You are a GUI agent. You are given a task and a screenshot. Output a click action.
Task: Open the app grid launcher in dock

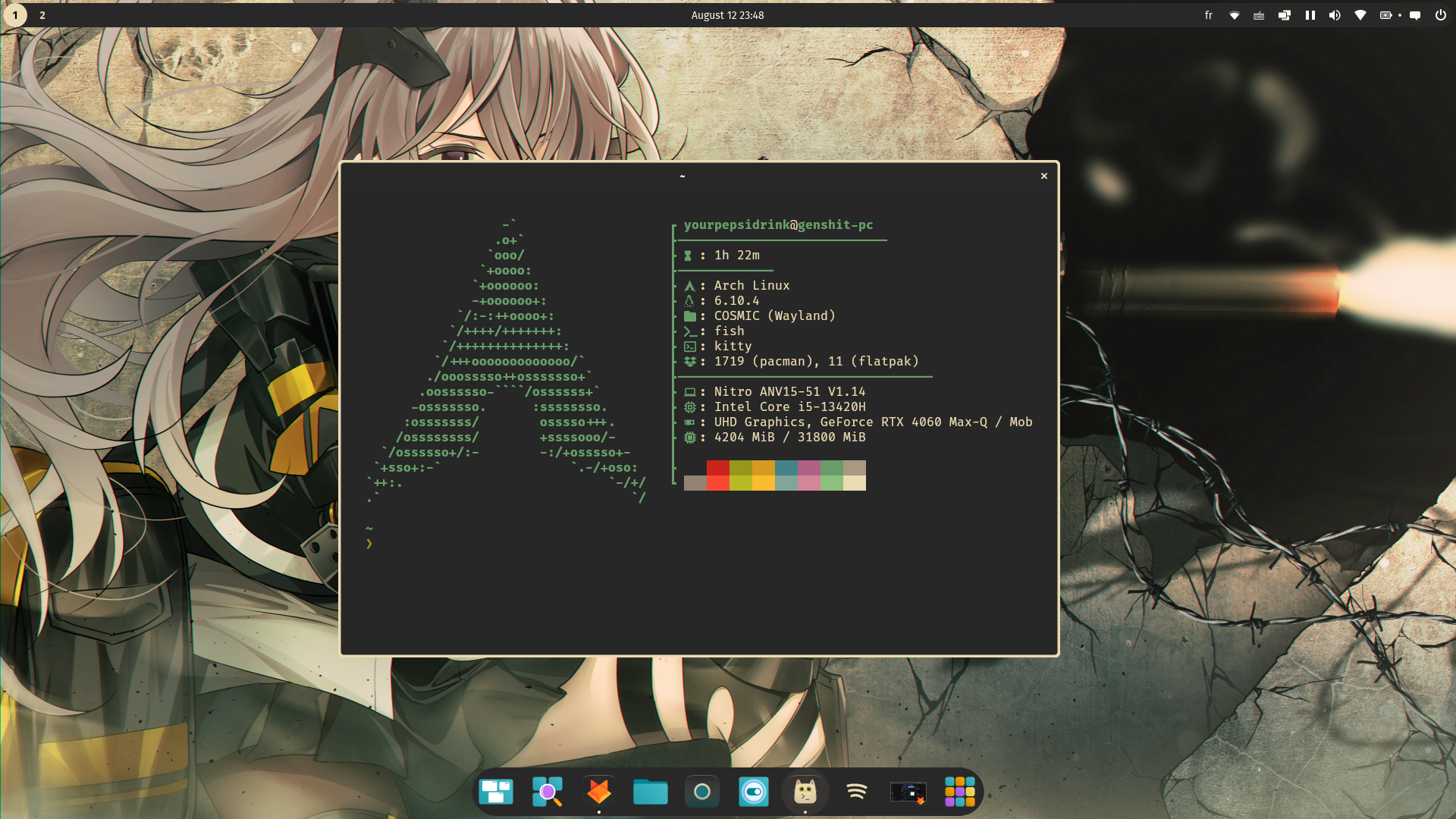pyautogui.click(x=960, y=792)
